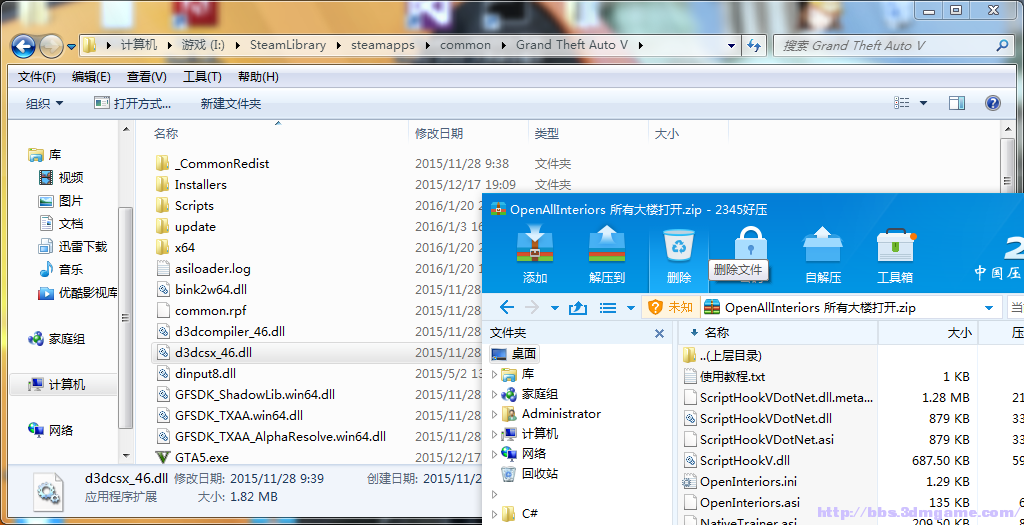Select the dinput8.dll file
The width and height of the screenshot is (1024, 525).
coord(197,374)
